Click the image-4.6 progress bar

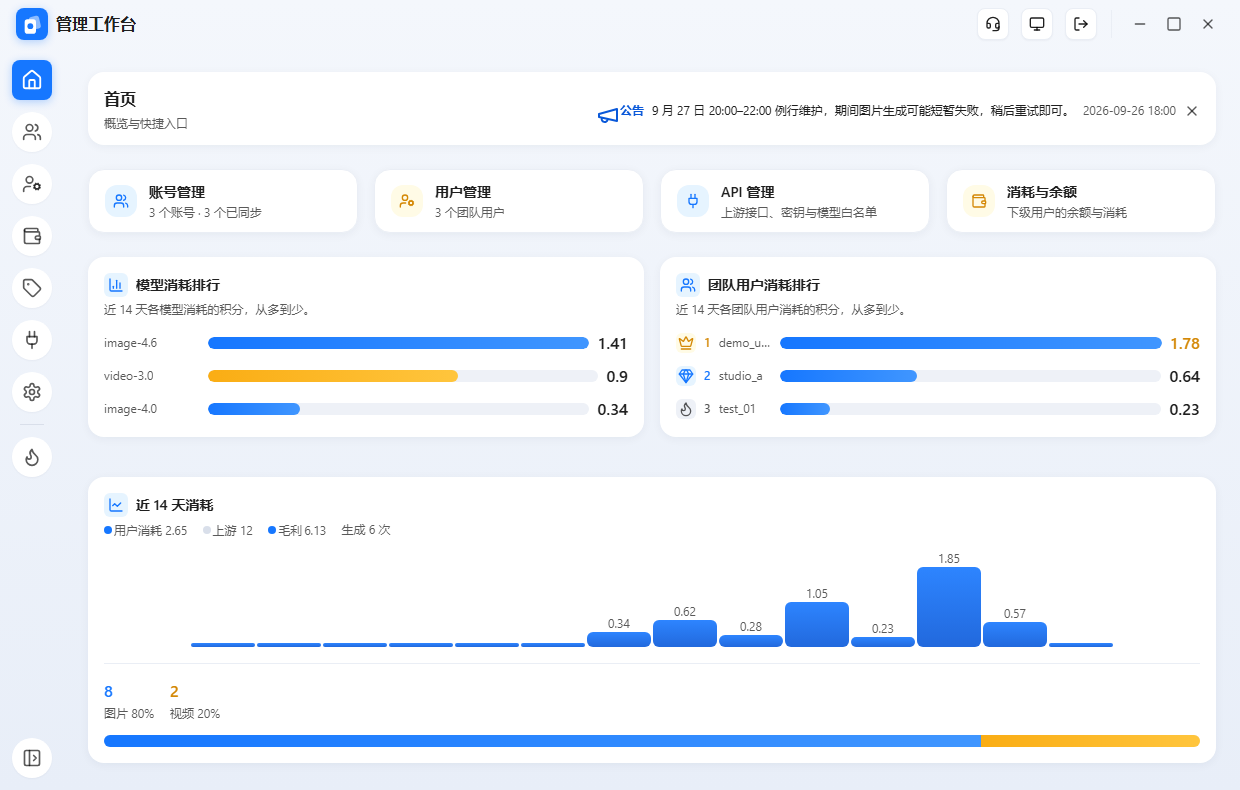tap(398, 343)
